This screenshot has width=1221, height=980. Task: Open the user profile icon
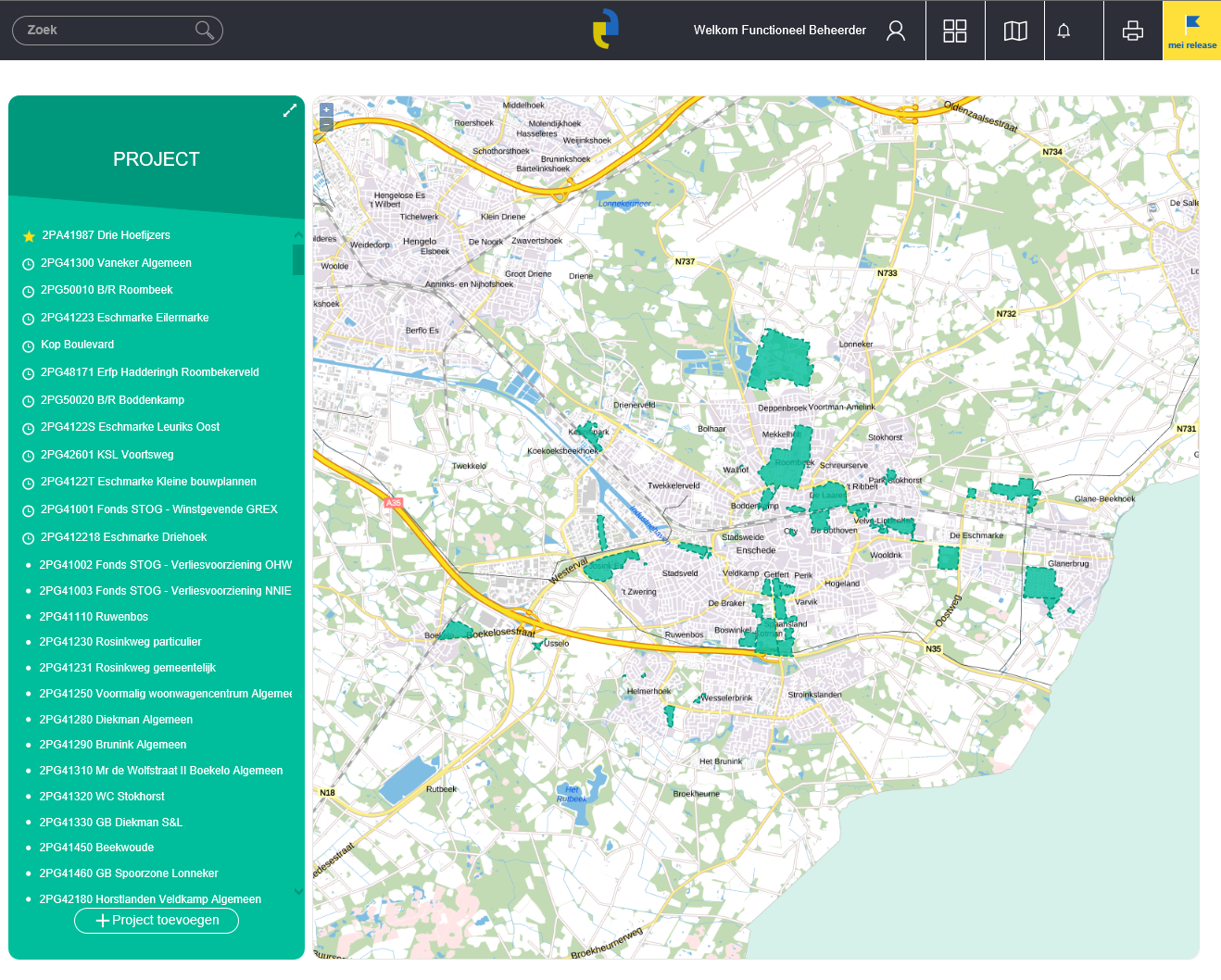click(x=896, y=31)
